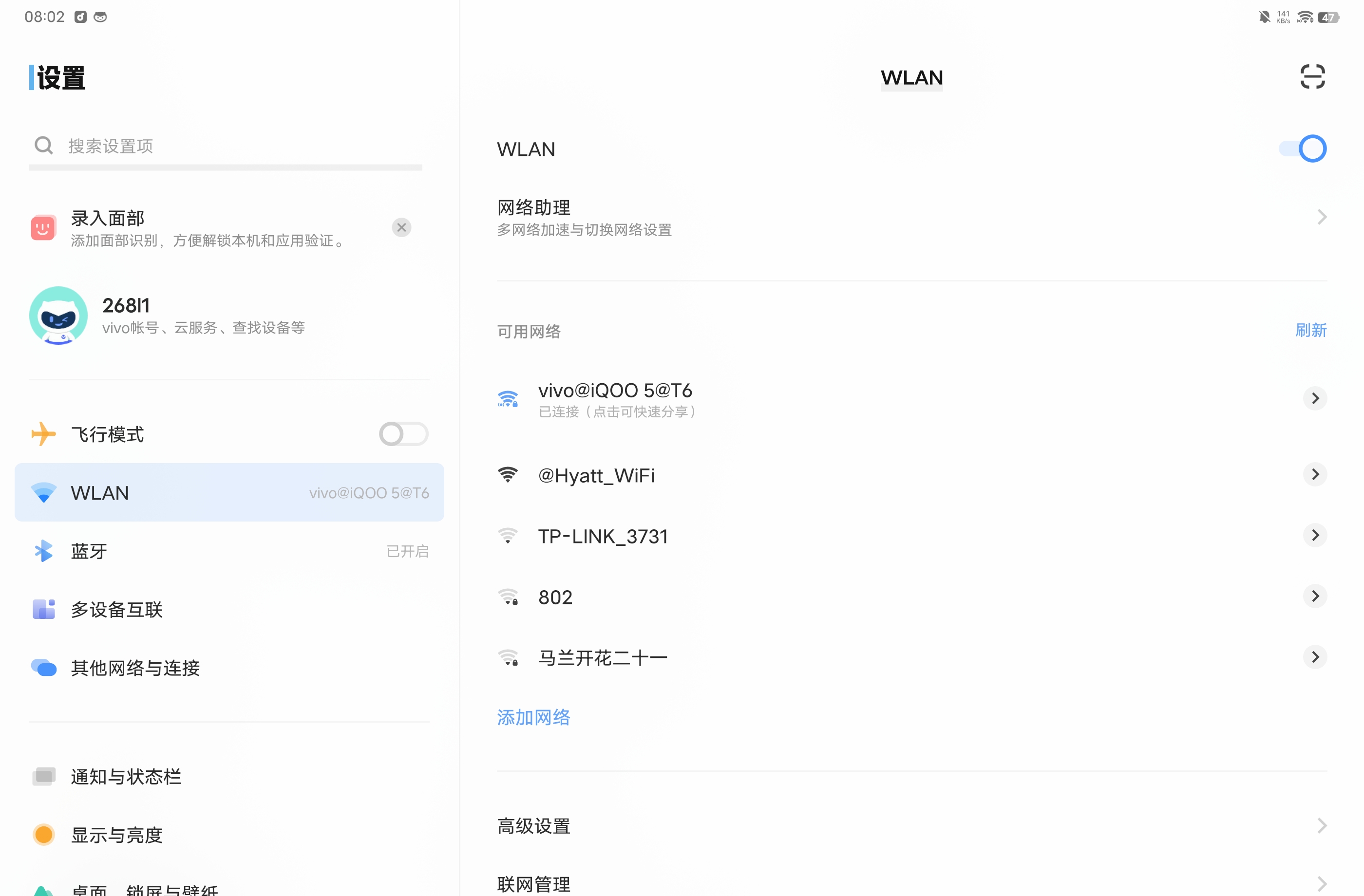1364x896 pixels.
Task: Expand 联网管理 chevron arrow
Action: click(x=1322, y=884)
